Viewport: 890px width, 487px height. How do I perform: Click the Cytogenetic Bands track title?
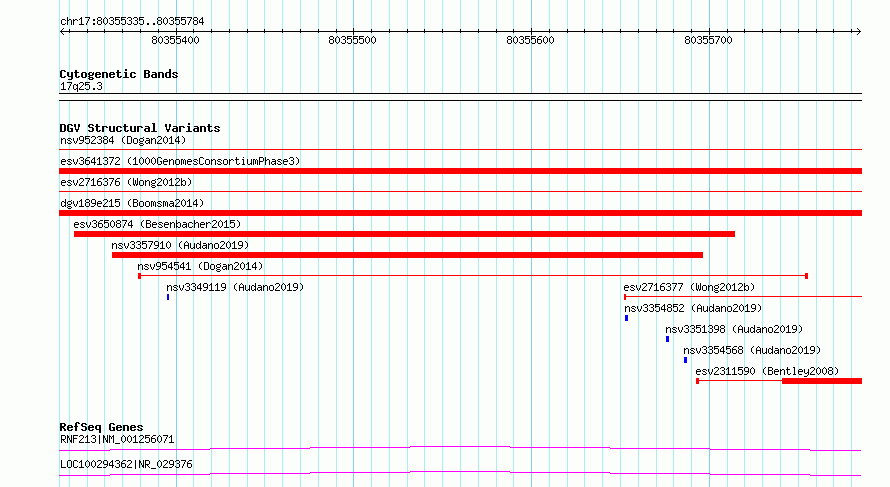point(119,74)
